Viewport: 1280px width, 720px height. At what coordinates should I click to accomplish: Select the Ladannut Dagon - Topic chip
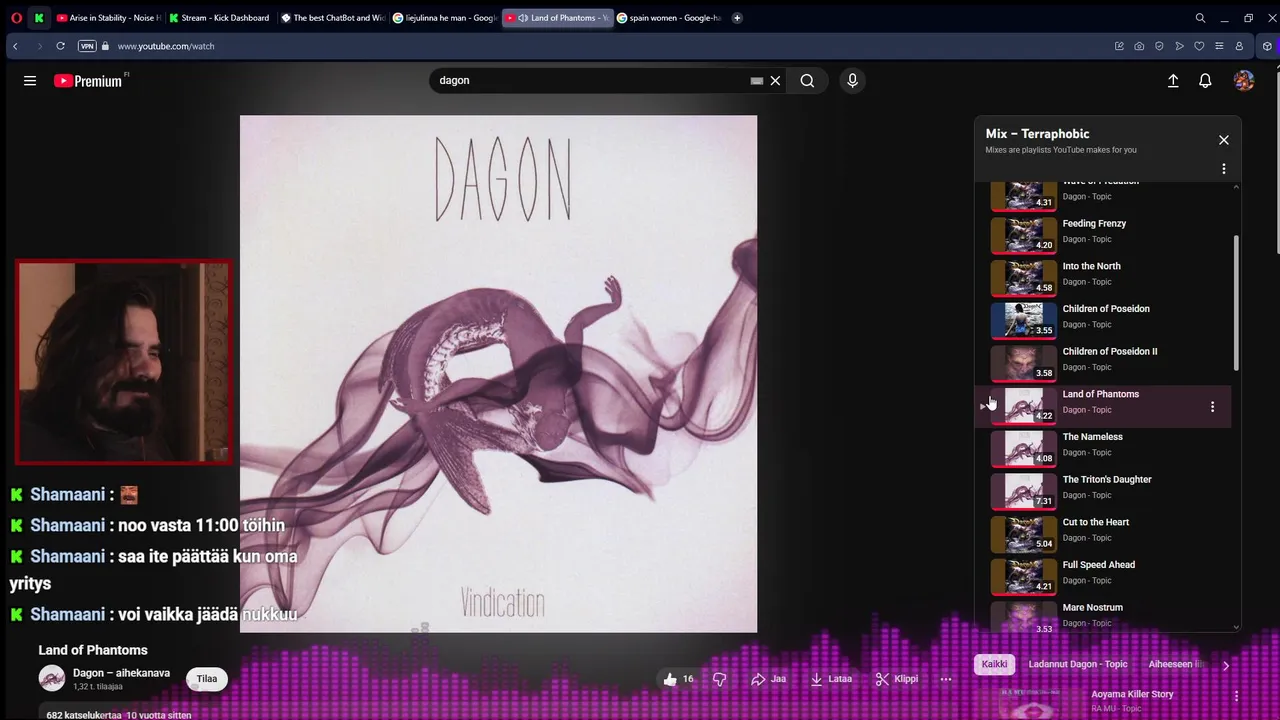point(1078,664)
